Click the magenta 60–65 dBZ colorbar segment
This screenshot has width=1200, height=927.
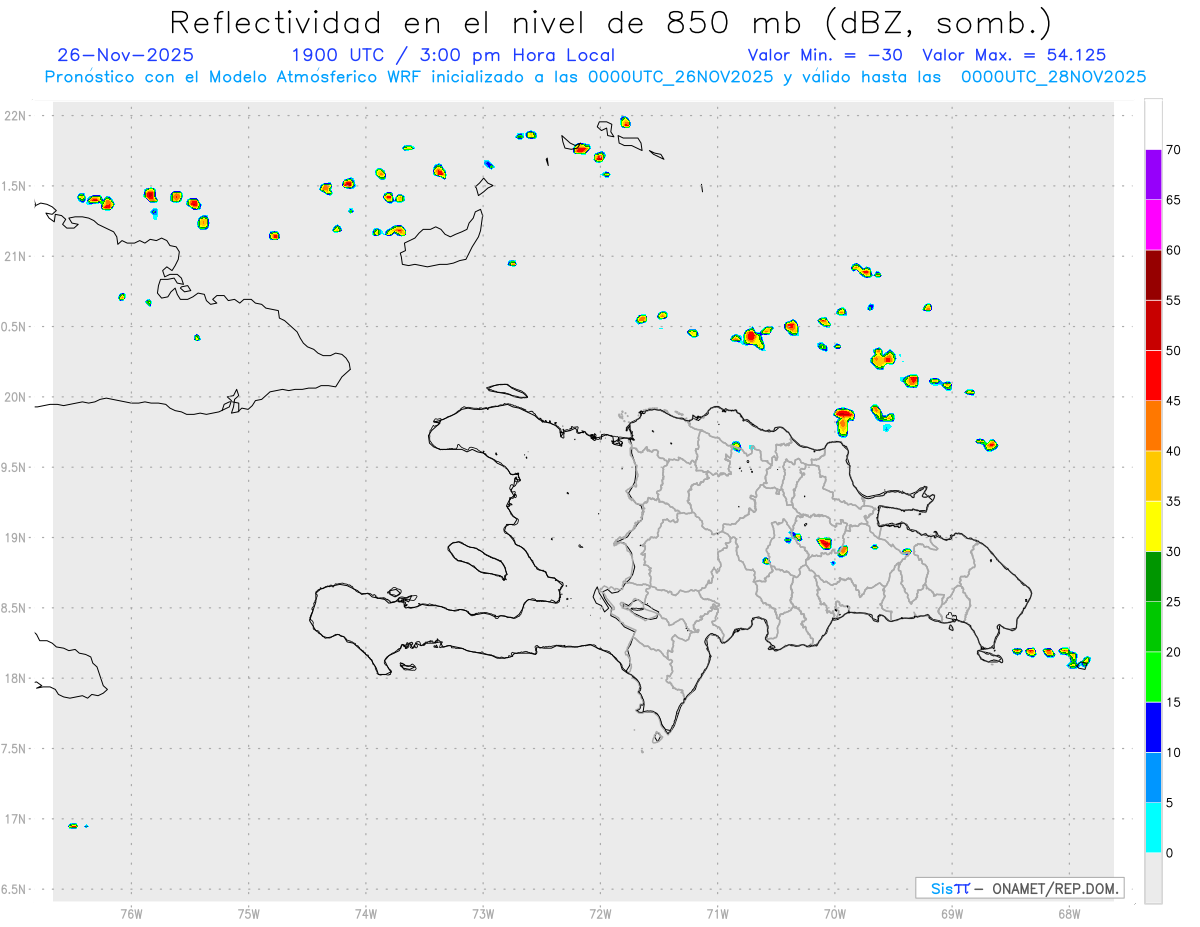1153,225
